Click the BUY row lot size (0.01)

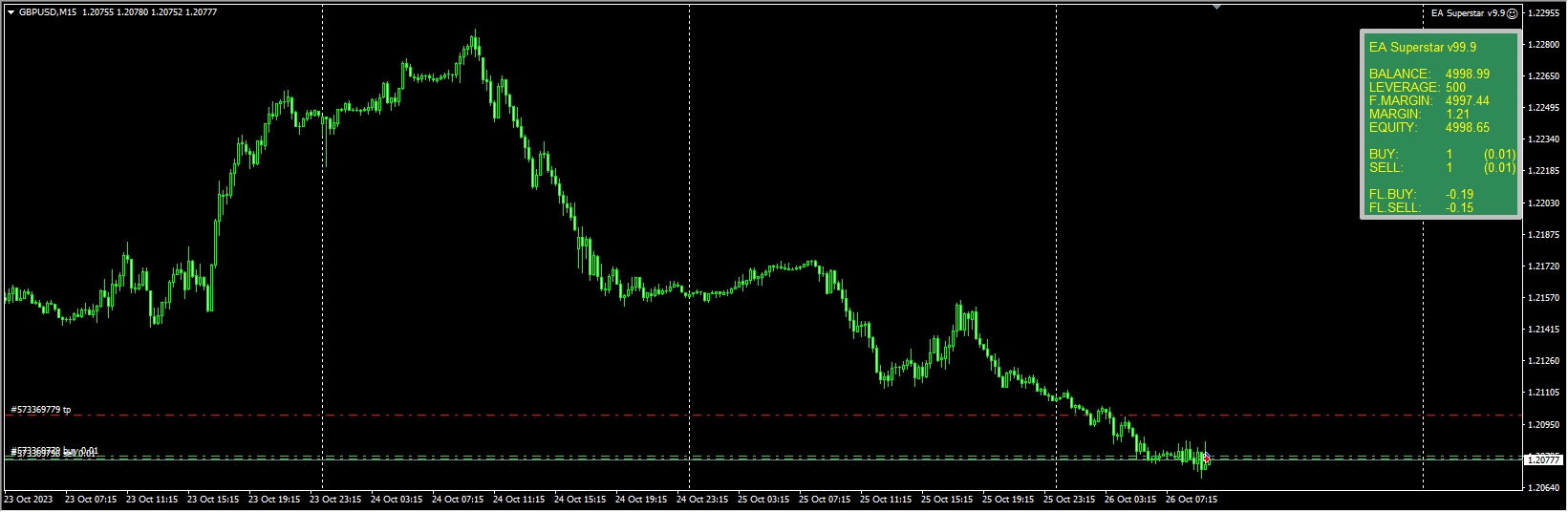point(1500,154)
